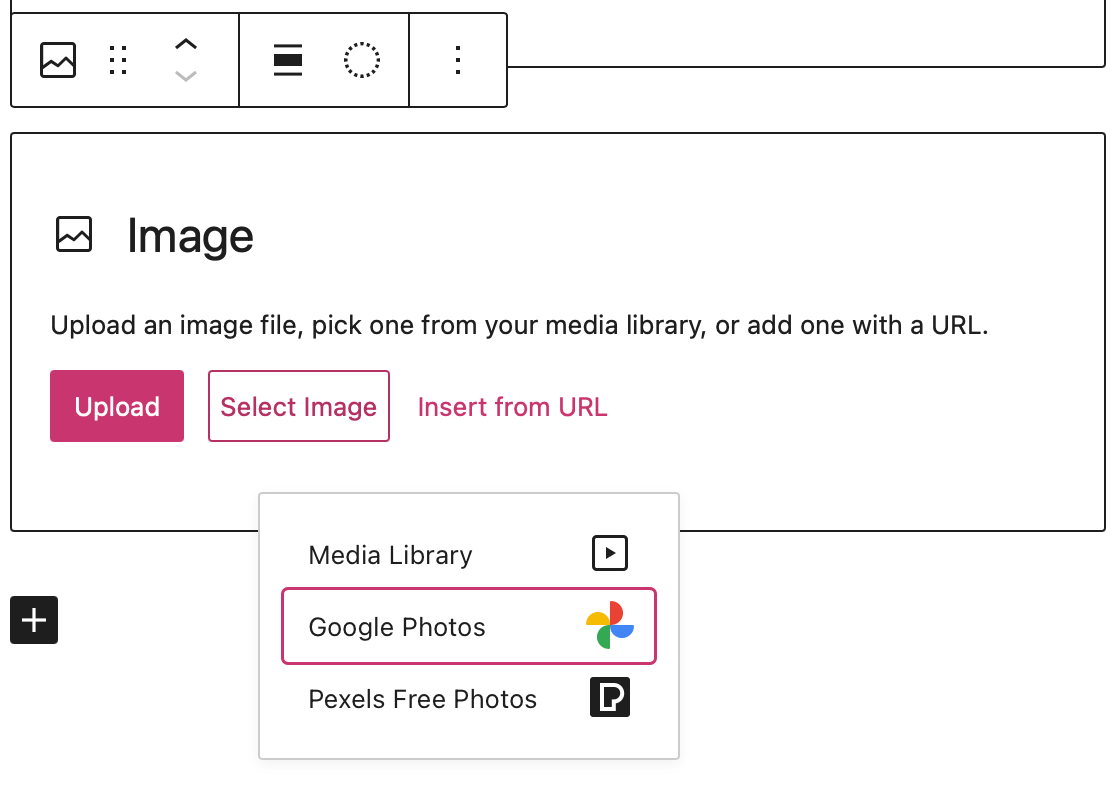
Task: Click the Upload button
Action: coord(117,406)
